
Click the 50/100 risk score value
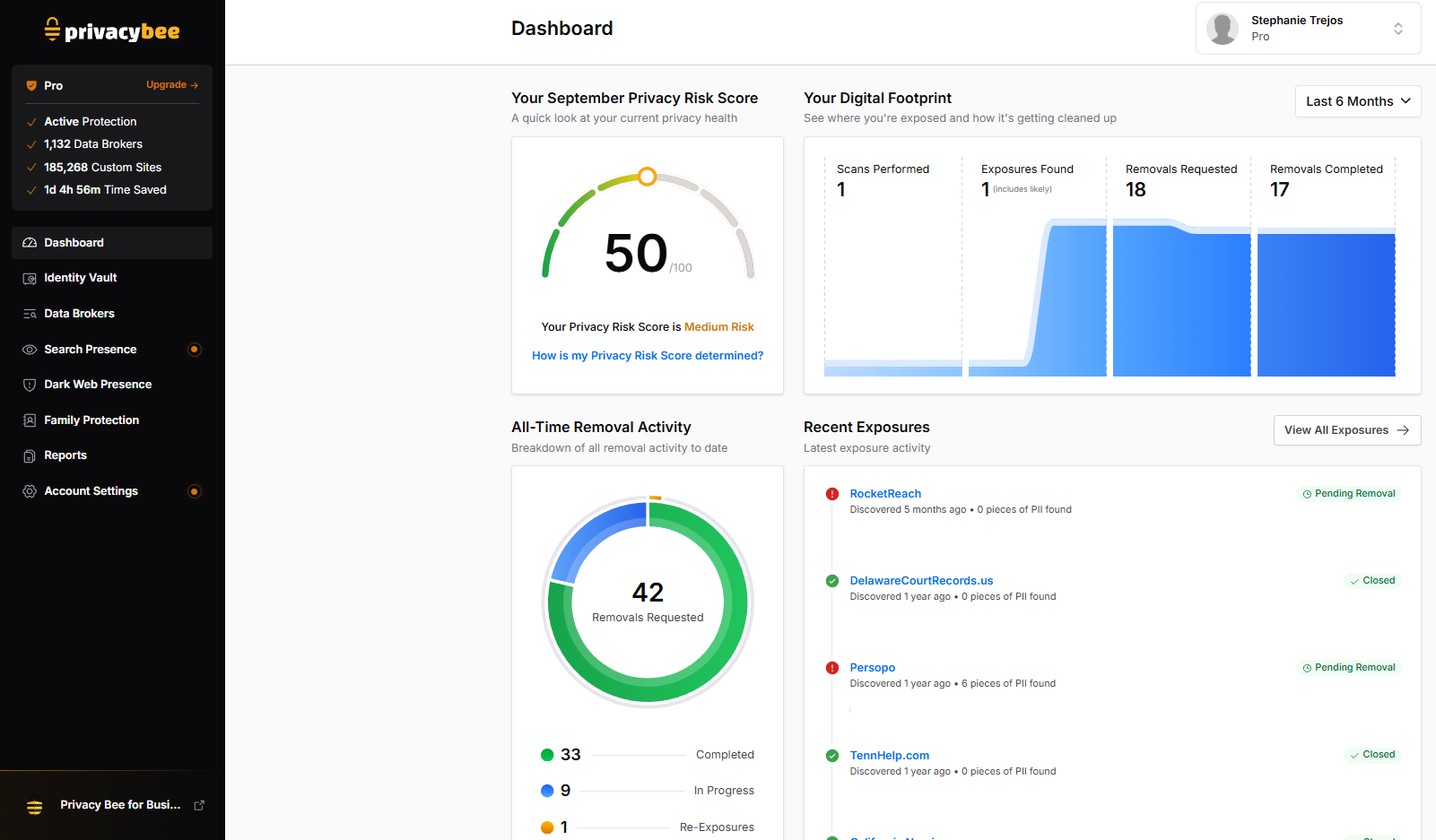tap(648, 254)
